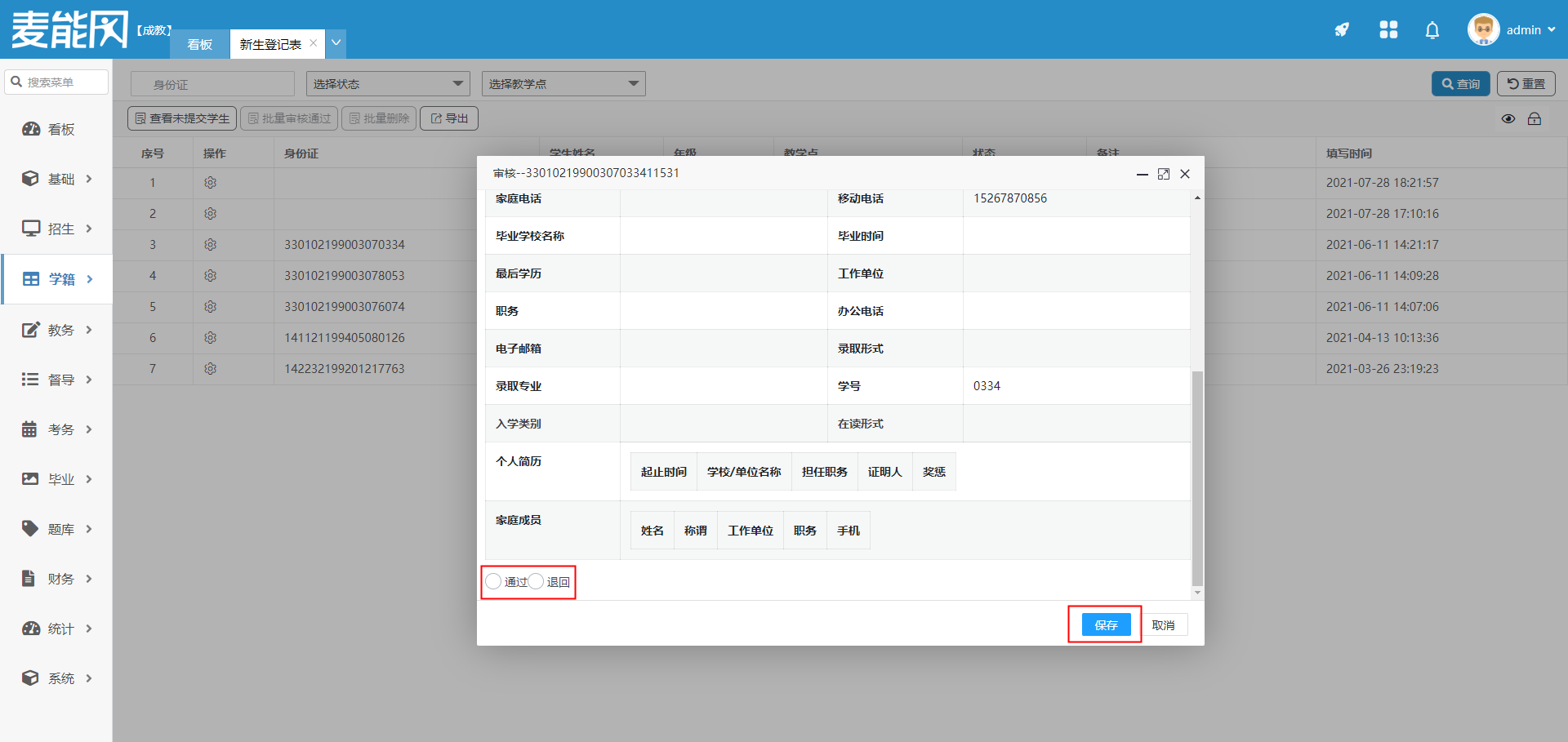The image size is (1568, 742).
Task: Click the gear icon in row 3
Action: click(210, 245)
